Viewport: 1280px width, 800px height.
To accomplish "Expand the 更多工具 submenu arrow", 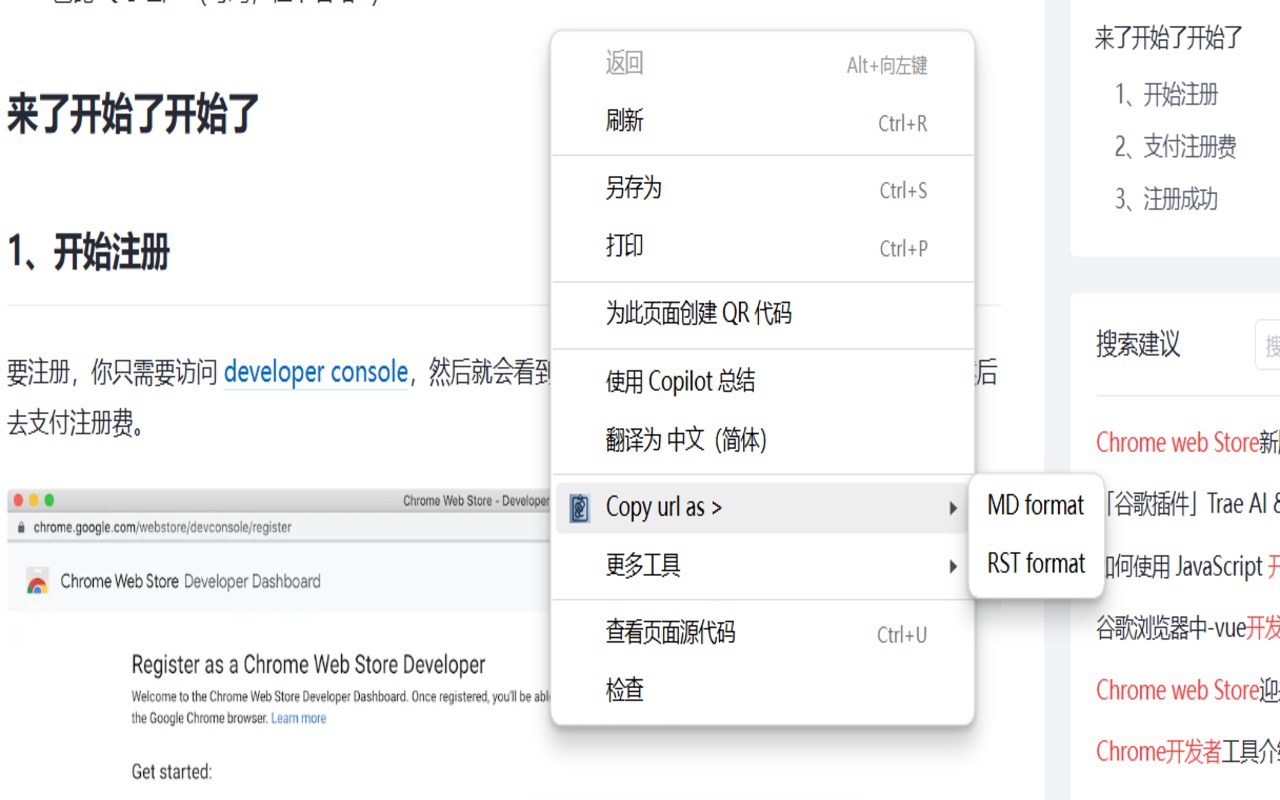I will pos(953,567).
